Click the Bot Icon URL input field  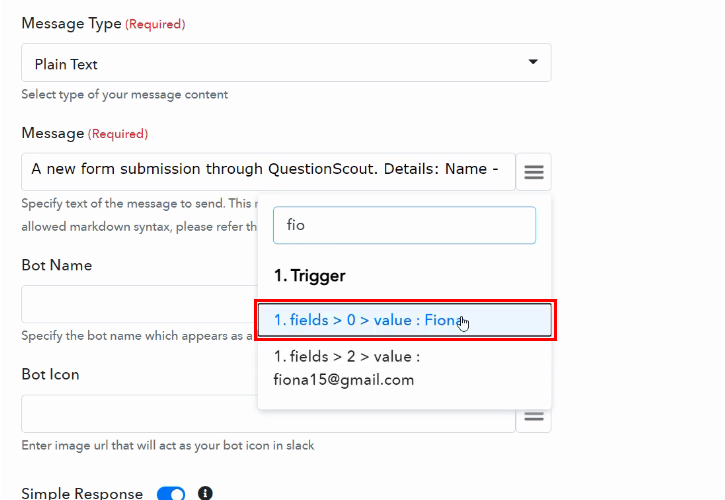pos(268,414)
